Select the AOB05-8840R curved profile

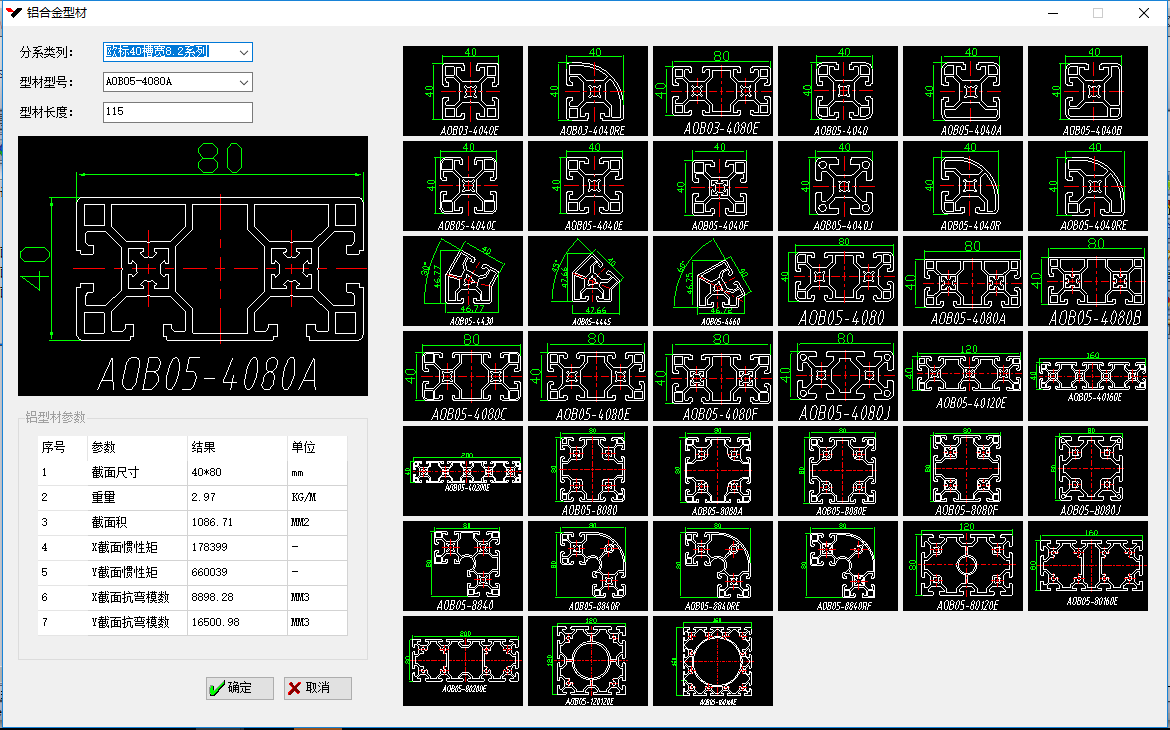(x=588, y=565)
